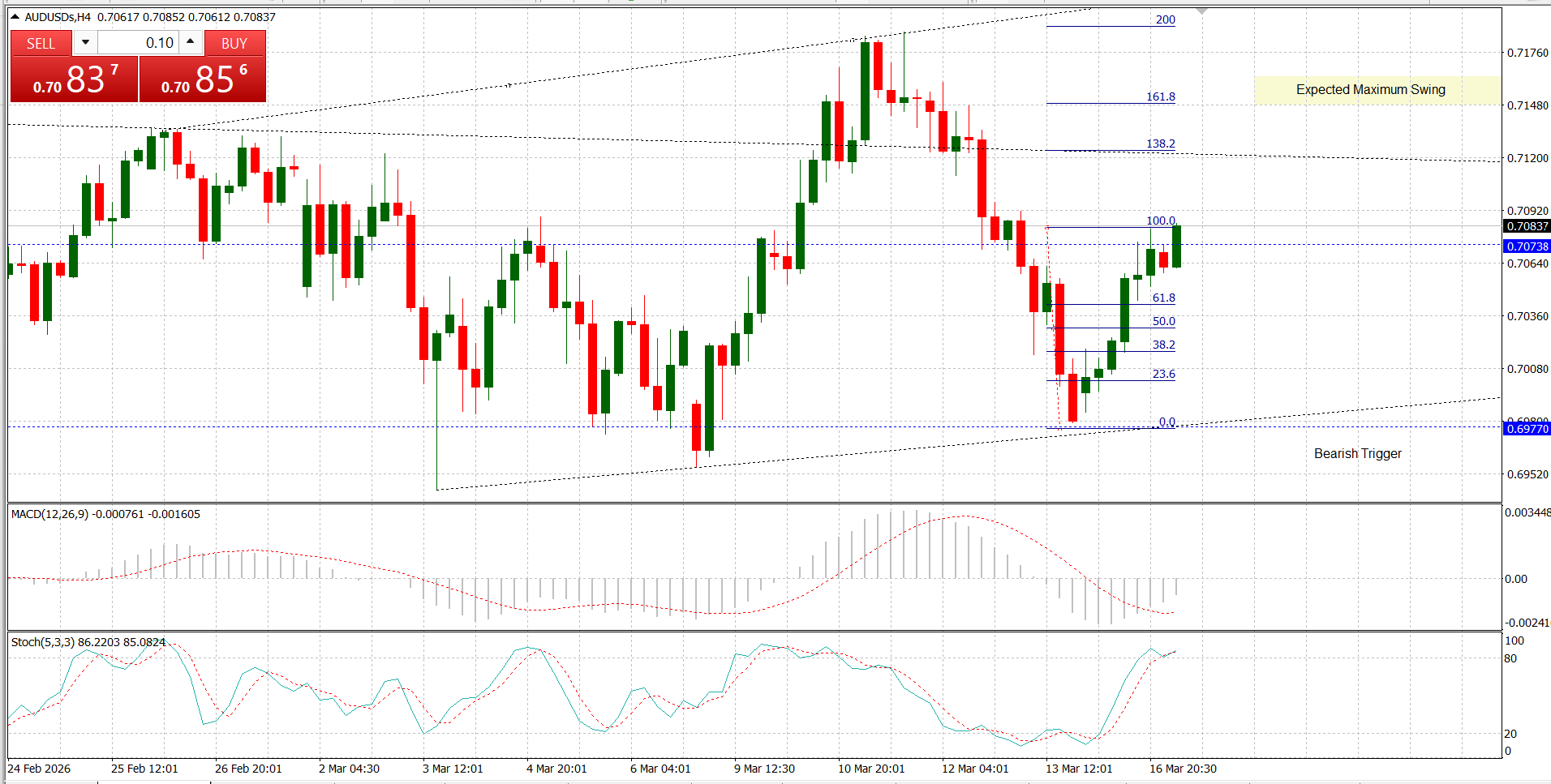Collapse the one-click trading panel triangle
1551x784 pixels.
click(x=15, y=16)
